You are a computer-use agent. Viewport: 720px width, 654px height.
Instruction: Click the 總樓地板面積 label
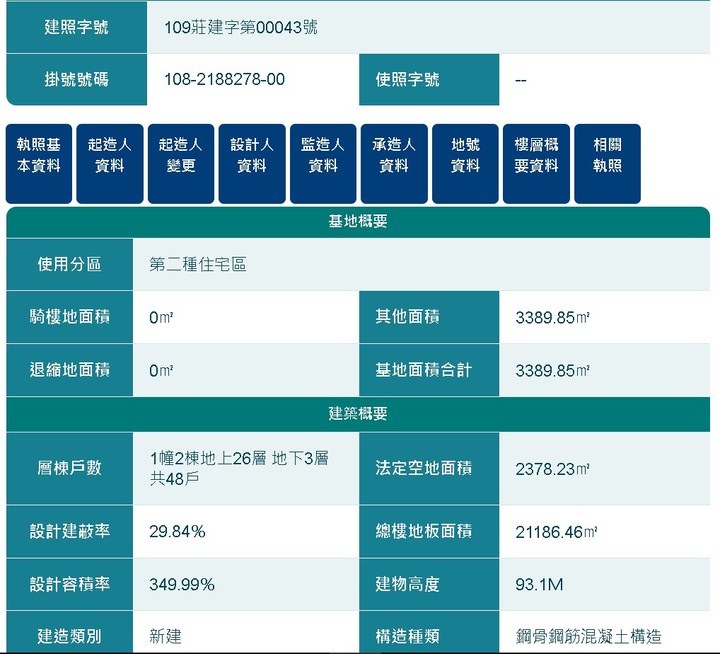pyautogui.click(x=423, y=531)
